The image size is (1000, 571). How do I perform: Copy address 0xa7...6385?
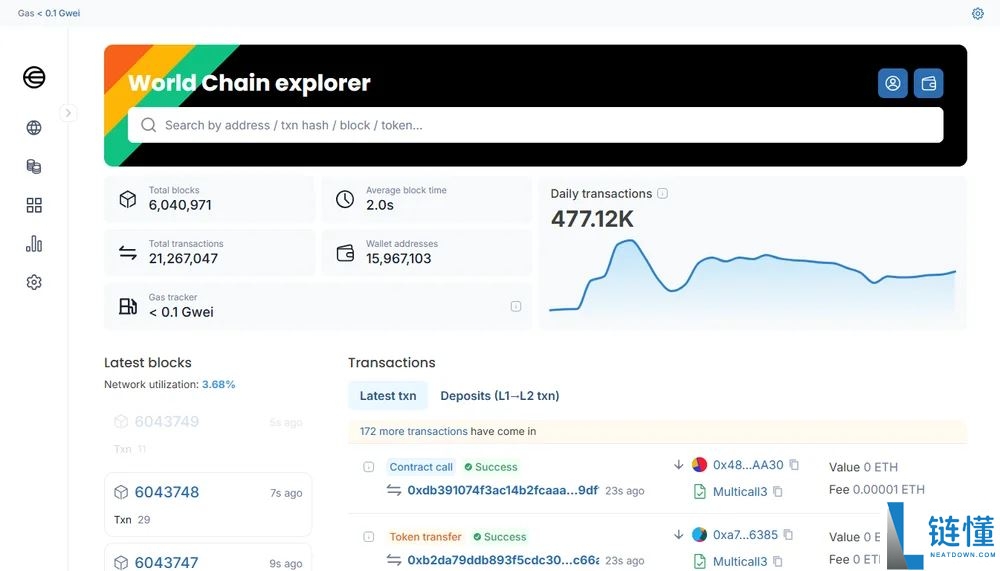tap(788, 535)
